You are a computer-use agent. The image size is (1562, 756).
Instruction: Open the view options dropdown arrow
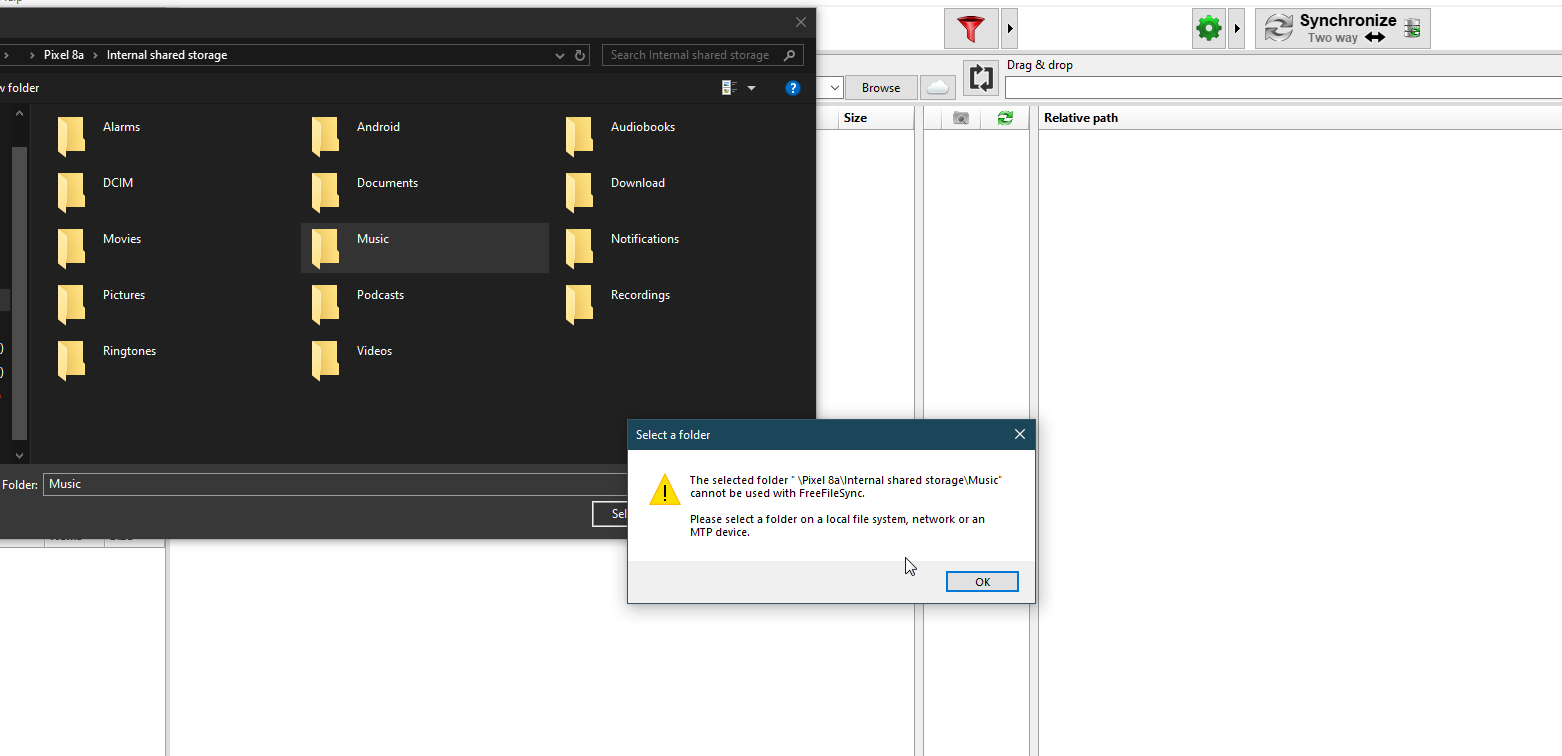[752, 88]
